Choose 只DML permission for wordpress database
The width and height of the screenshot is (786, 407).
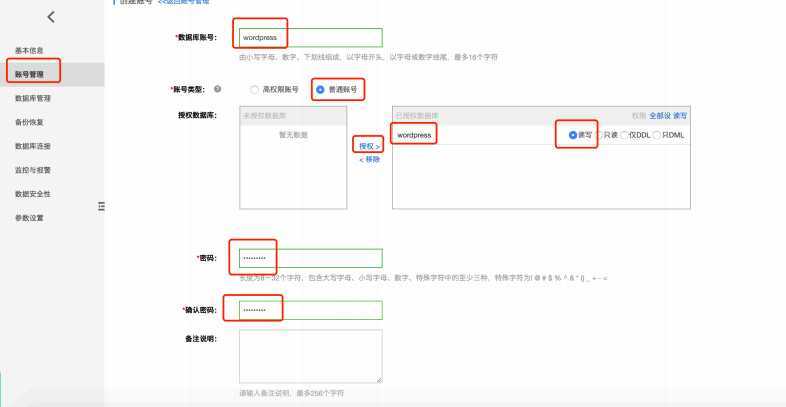point(657,135)
